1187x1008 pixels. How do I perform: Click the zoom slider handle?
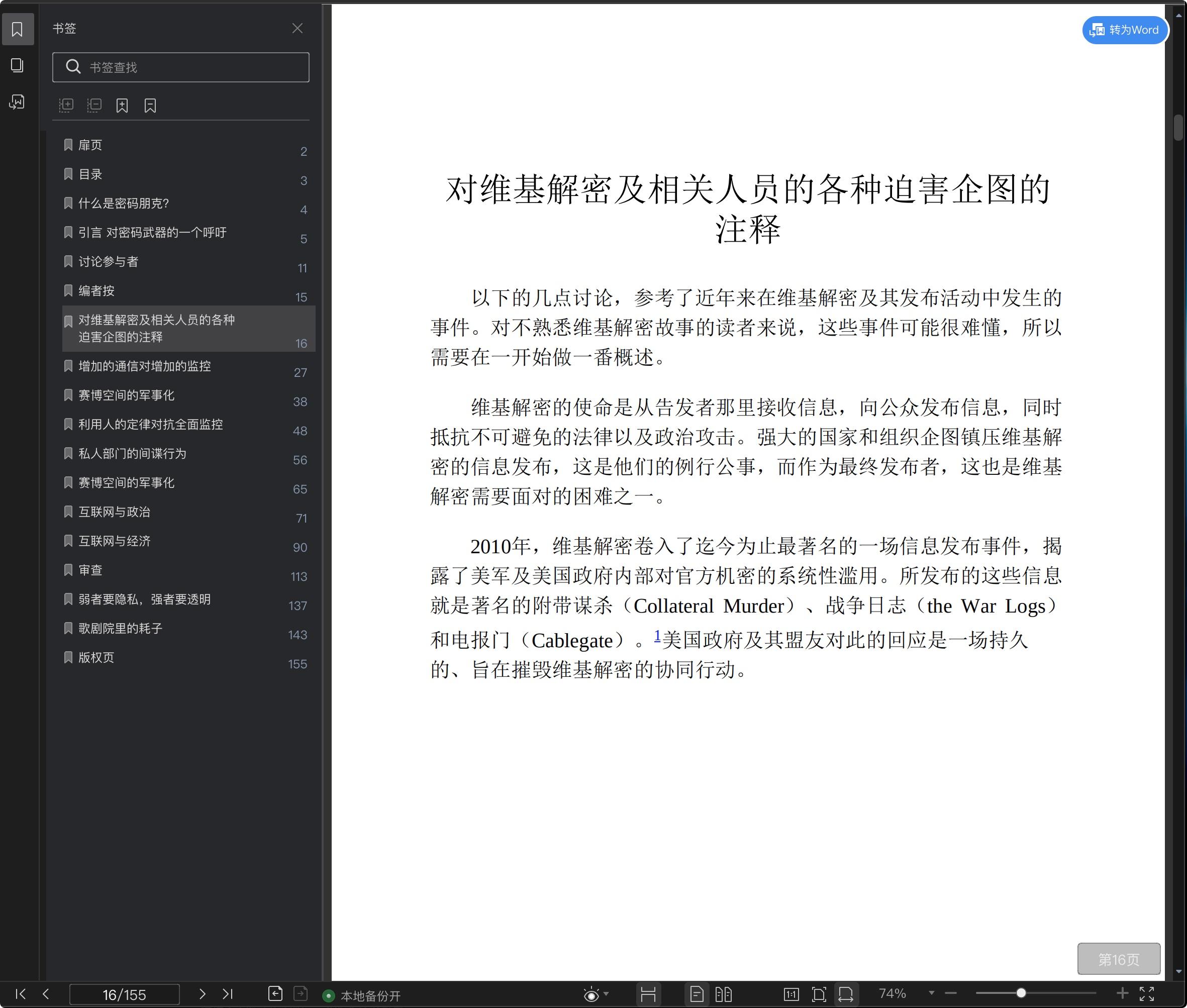1021,993
